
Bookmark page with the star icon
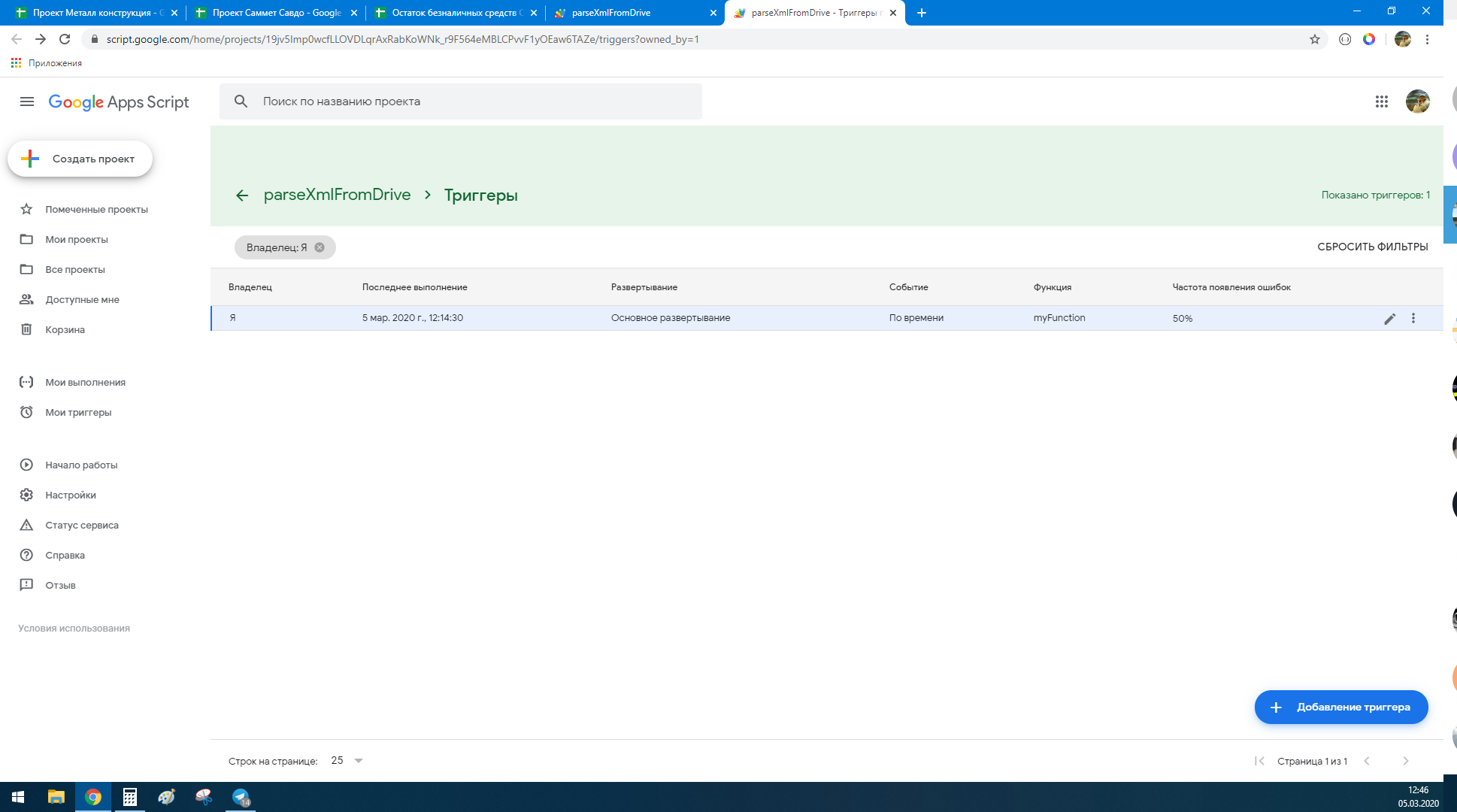[x=1314, y=39]
